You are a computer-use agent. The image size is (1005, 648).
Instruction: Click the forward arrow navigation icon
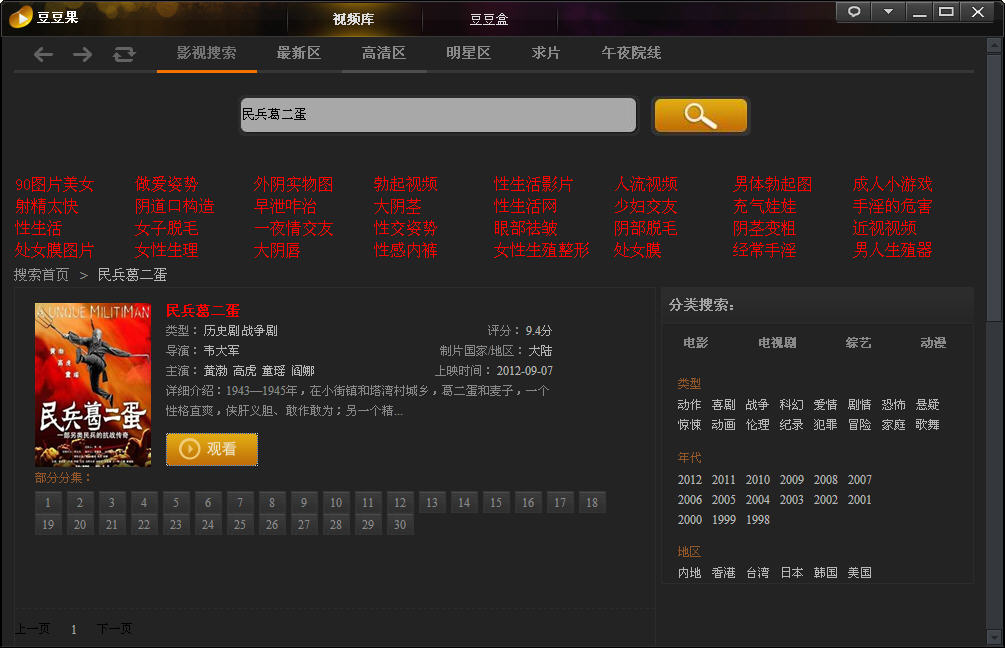click(x=83, y=54)
